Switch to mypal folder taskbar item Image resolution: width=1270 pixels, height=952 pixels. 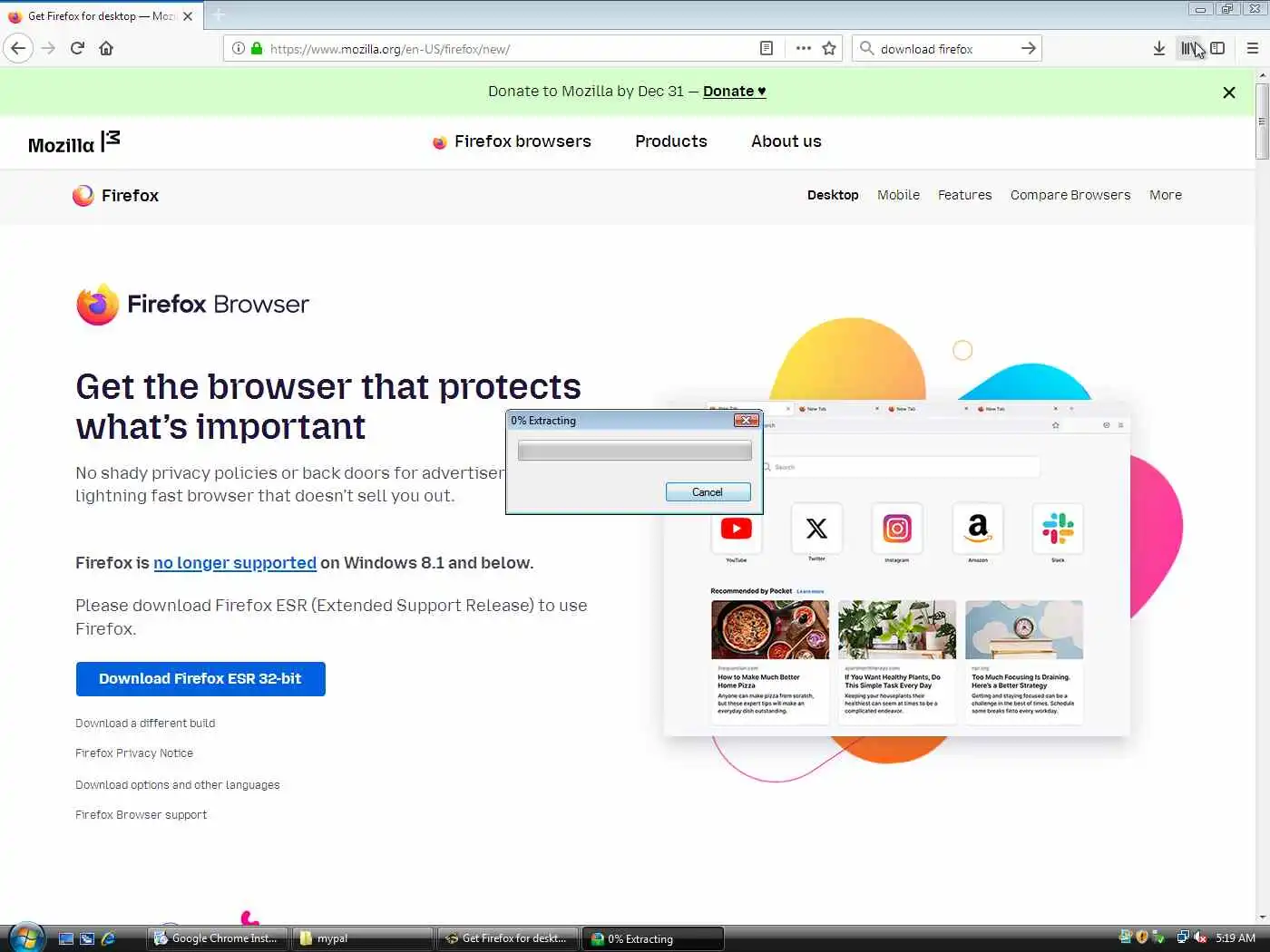point(363,938)
